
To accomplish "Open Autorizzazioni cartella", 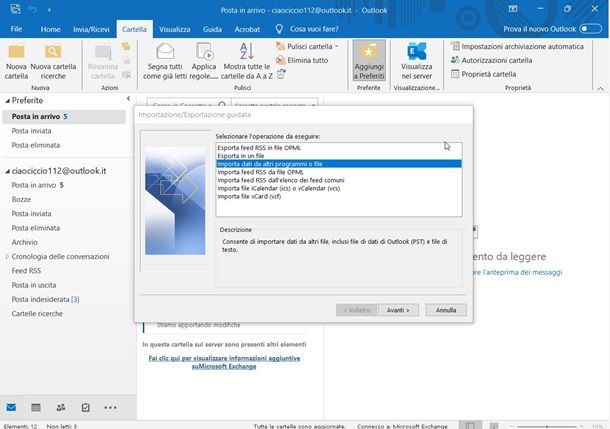I will 491,60.
